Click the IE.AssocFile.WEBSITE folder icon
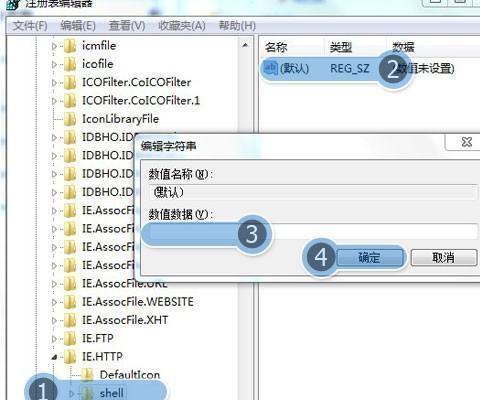This screenshot has height=400, width=480. coord(70,302)
